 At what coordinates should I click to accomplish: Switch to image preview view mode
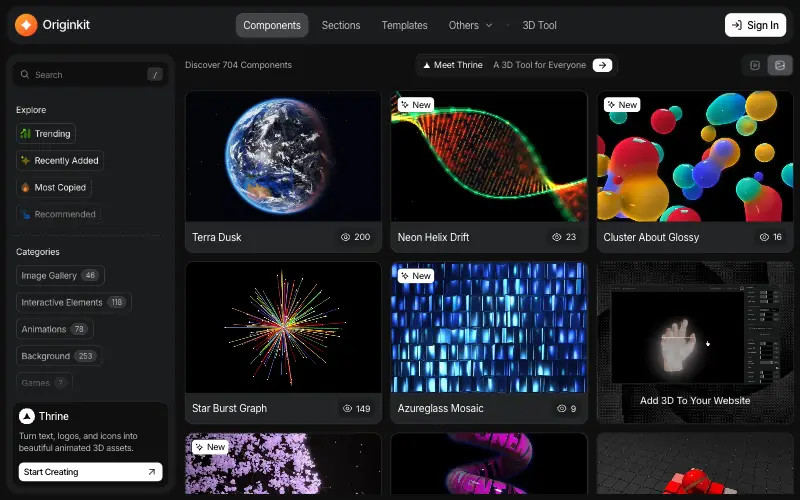[x=780, y=65]
